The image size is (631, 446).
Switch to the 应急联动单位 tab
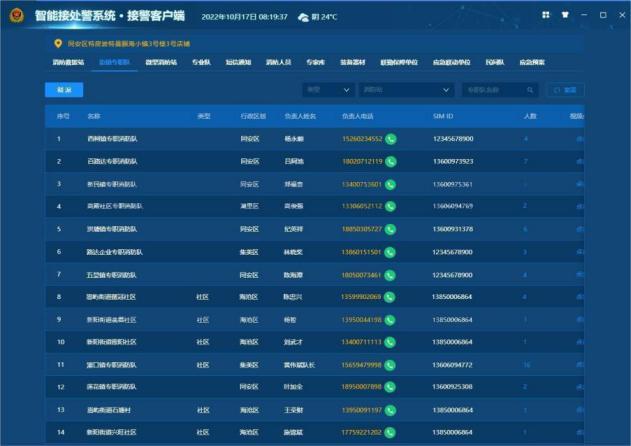click(452, 62)
